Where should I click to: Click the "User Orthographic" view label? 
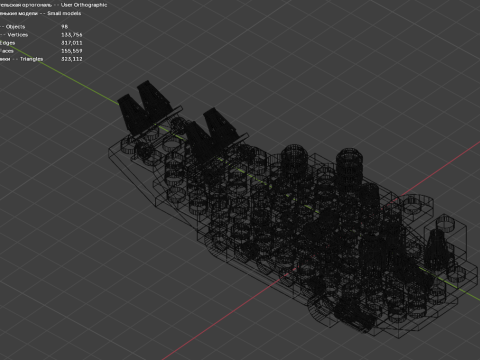point(84,5)
